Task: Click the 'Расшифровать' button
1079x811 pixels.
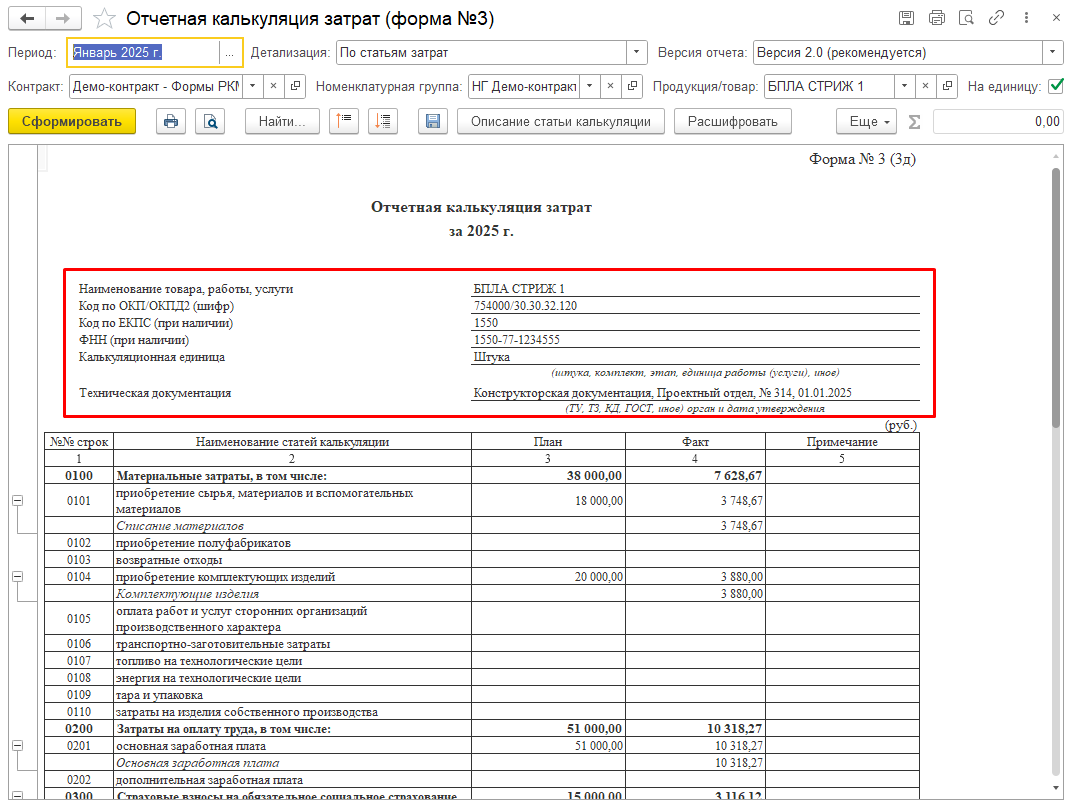Action: (x=733, y=122)
